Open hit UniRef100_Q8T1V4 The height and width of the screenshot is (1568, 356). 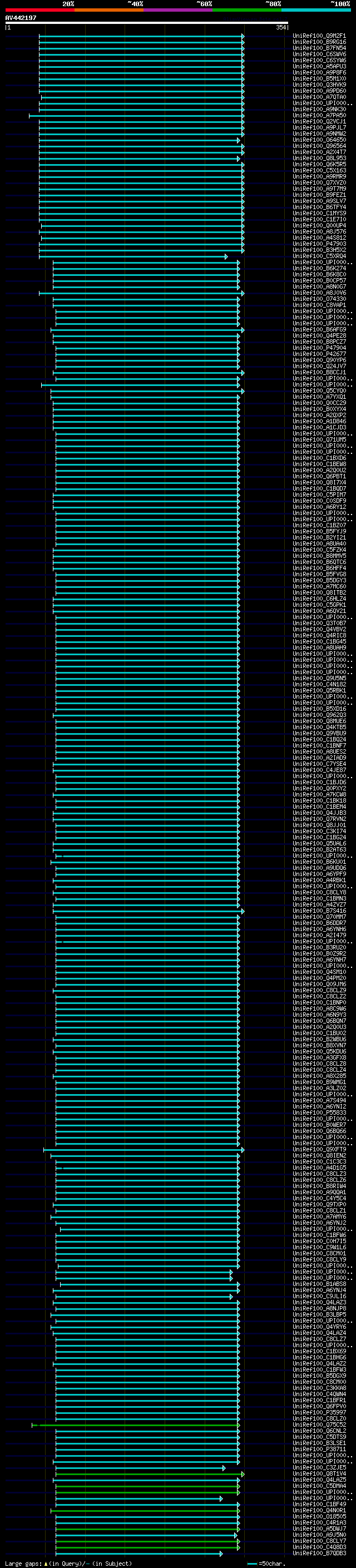[319, 1473]
